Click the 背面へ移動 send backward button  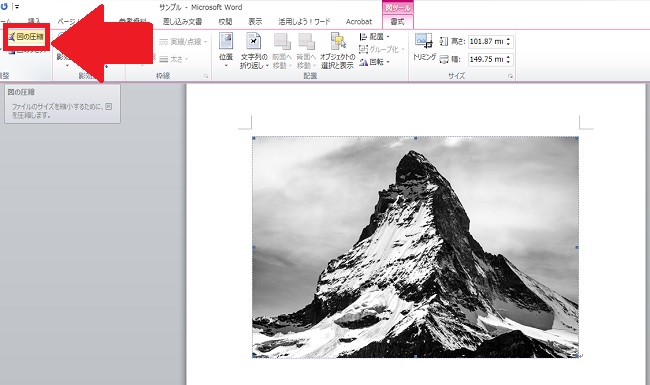(306, 51)
